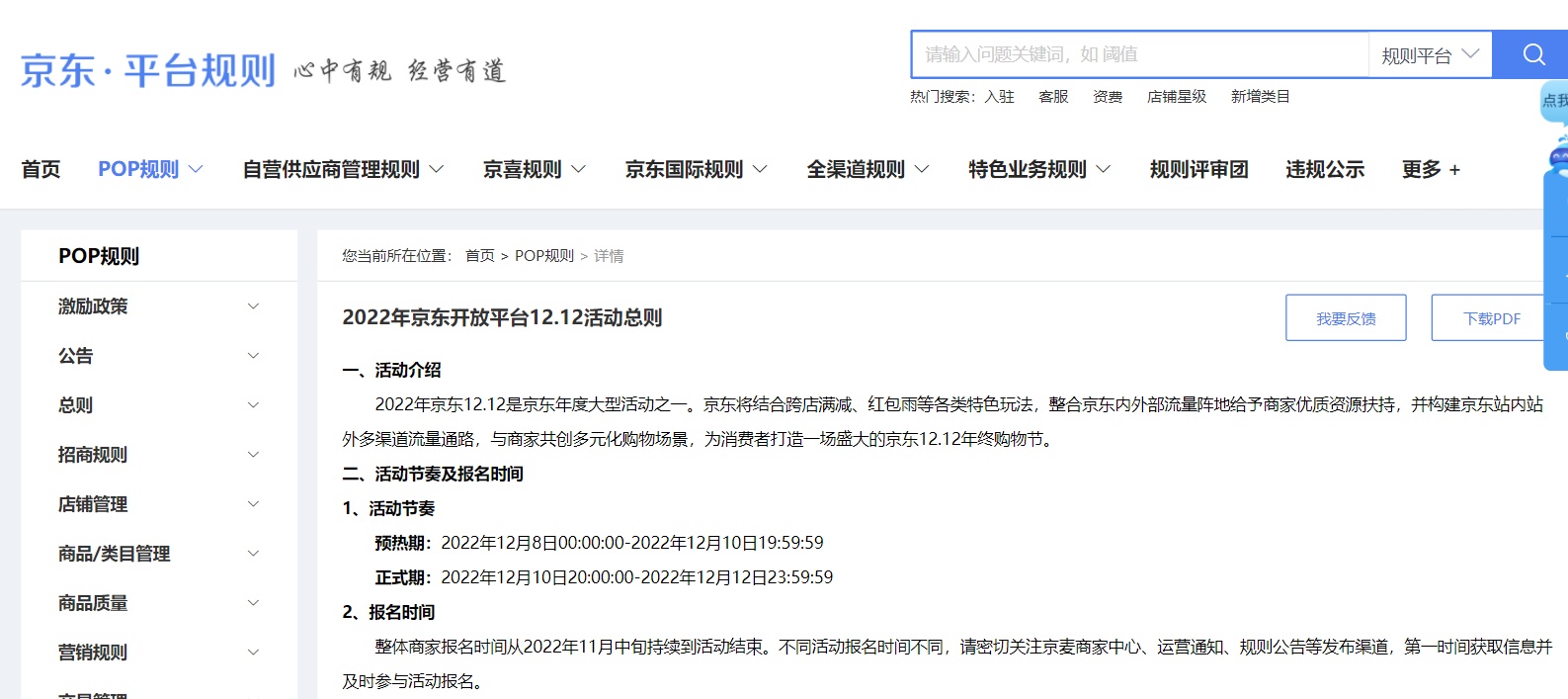Viewport: 1568px width, 699px height.
Task: Expand 营销规则 in the sidebar
Action: [x=159, y=653]
